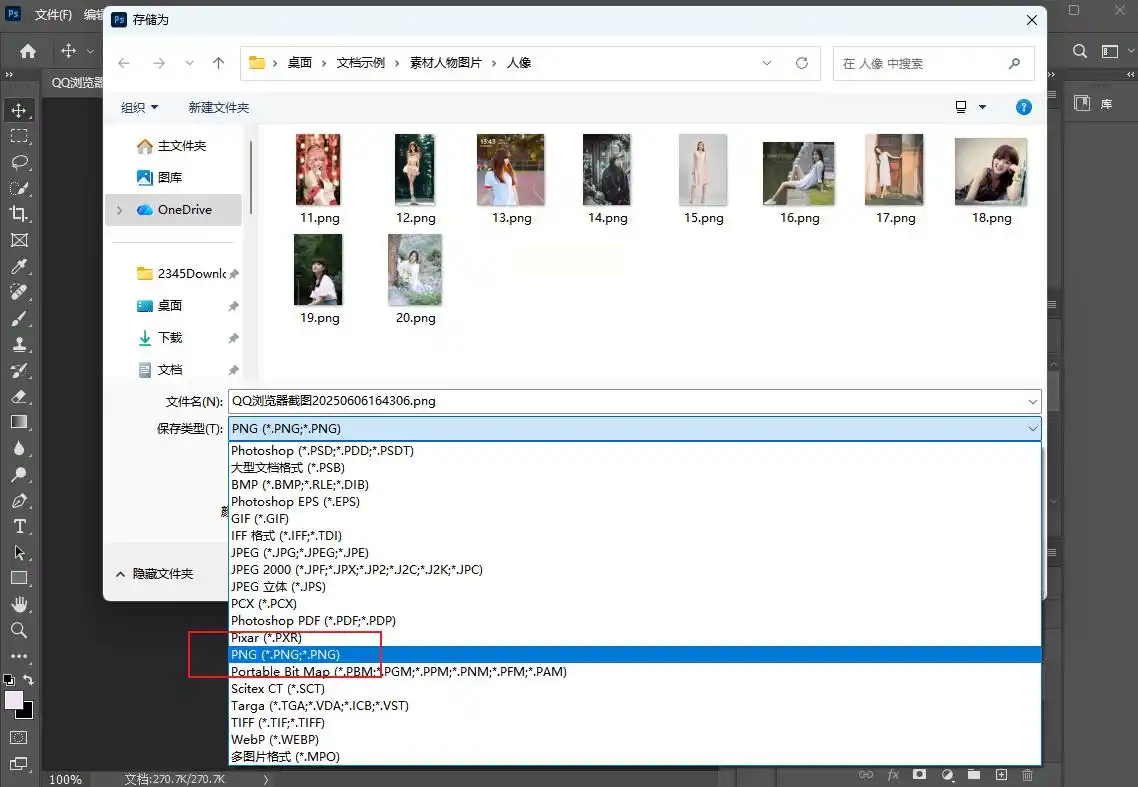The width and height of the screenshot is (1138, 787).
Task: Select the Rectangular Marquee tool
Action: (20, 136)
